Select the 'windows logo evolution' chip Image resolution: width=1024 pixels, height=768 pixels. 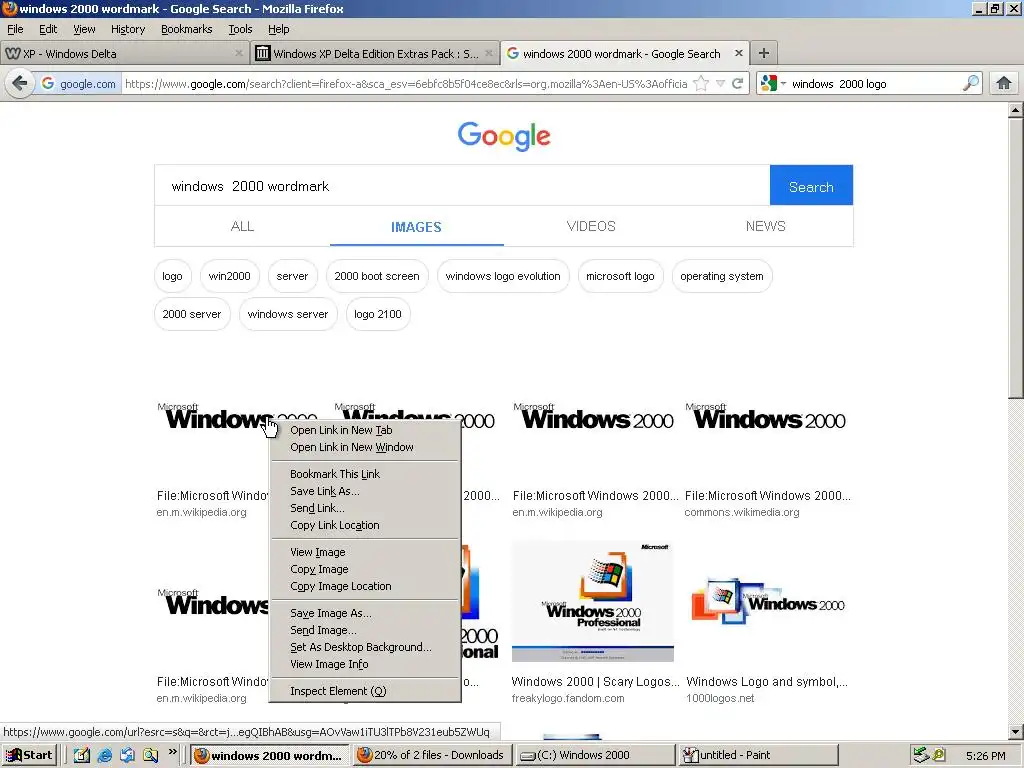click(x=503, y=276)
